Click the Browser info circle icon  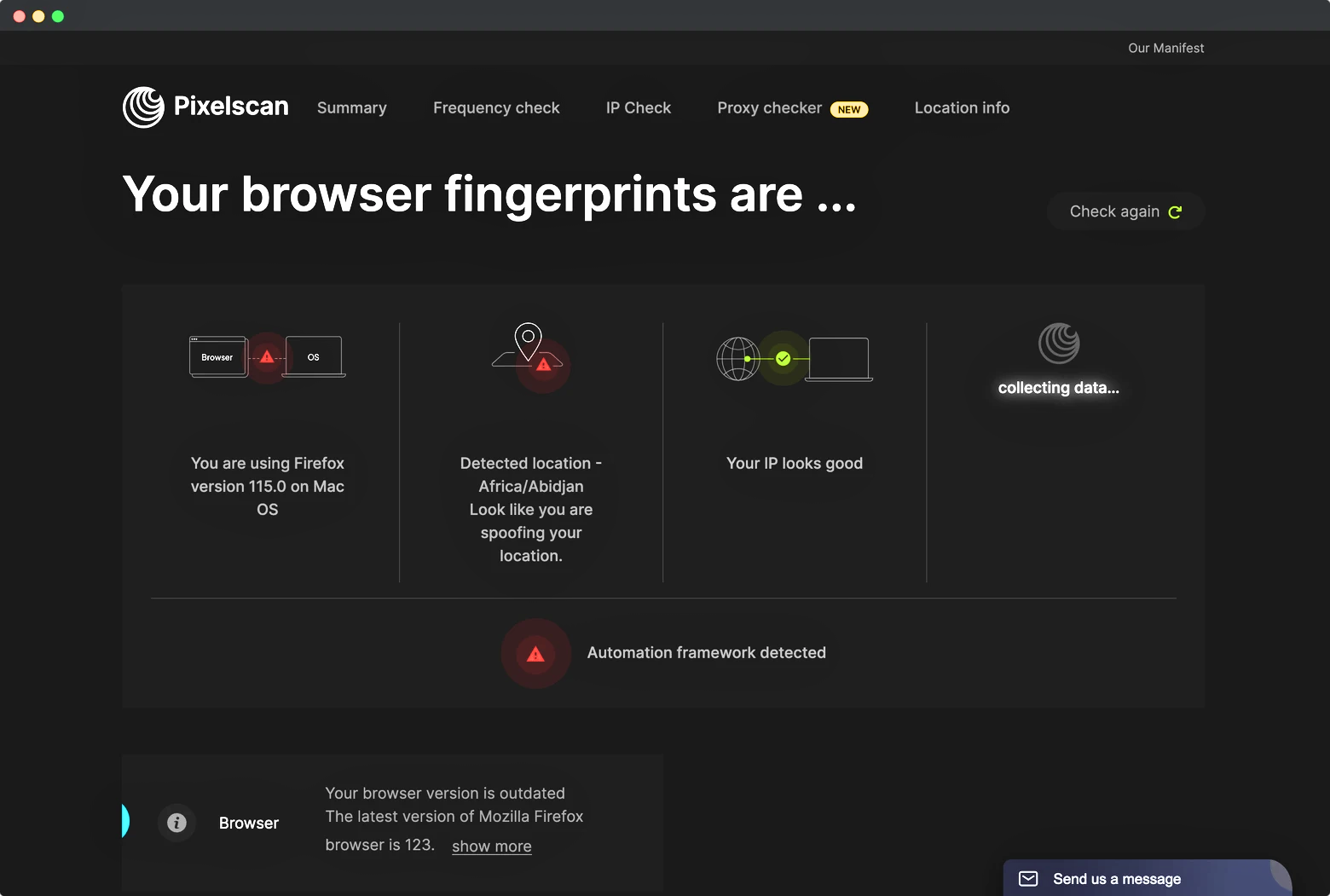coord(176,823)
